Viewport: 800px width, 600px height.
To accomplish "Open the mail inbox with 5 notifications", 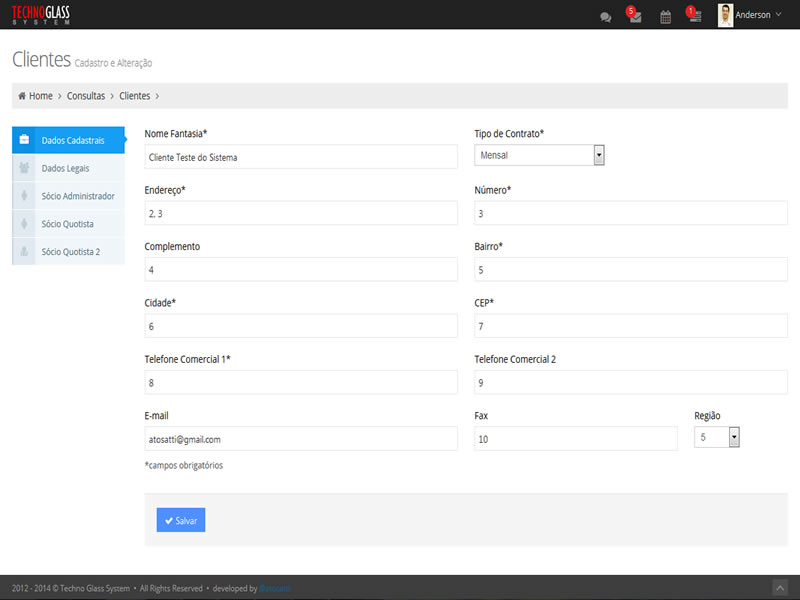I will pyautogui.click(x=635, y=17).
